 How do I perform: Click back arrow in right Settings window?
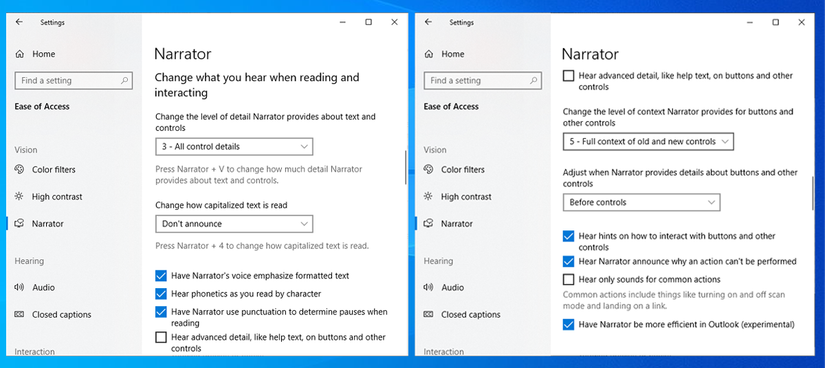[x=428, y=22]
